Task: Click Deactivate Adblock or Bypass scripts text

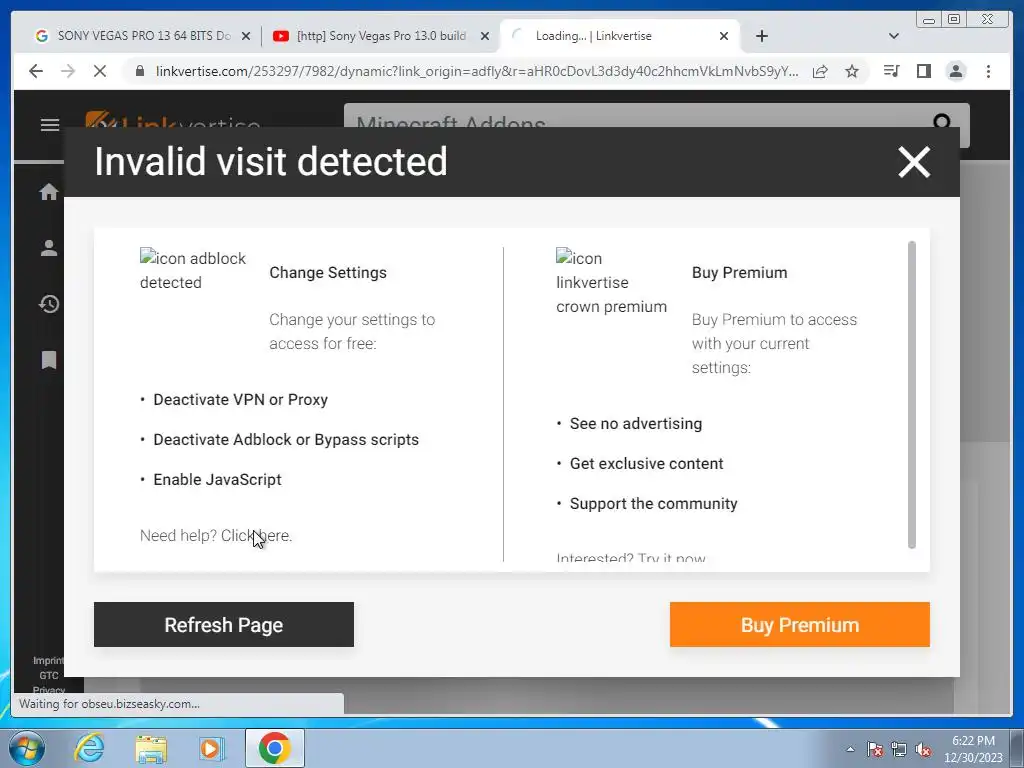Action: (286, 440)
